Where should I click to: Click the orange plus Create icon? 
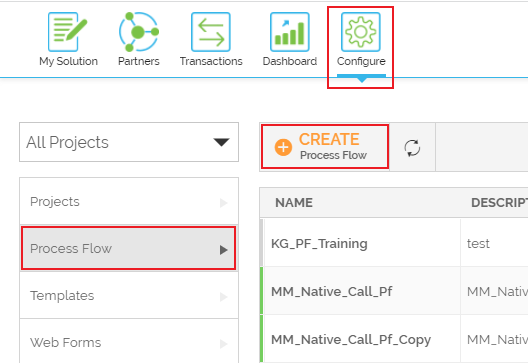click(x=283, y=147)
